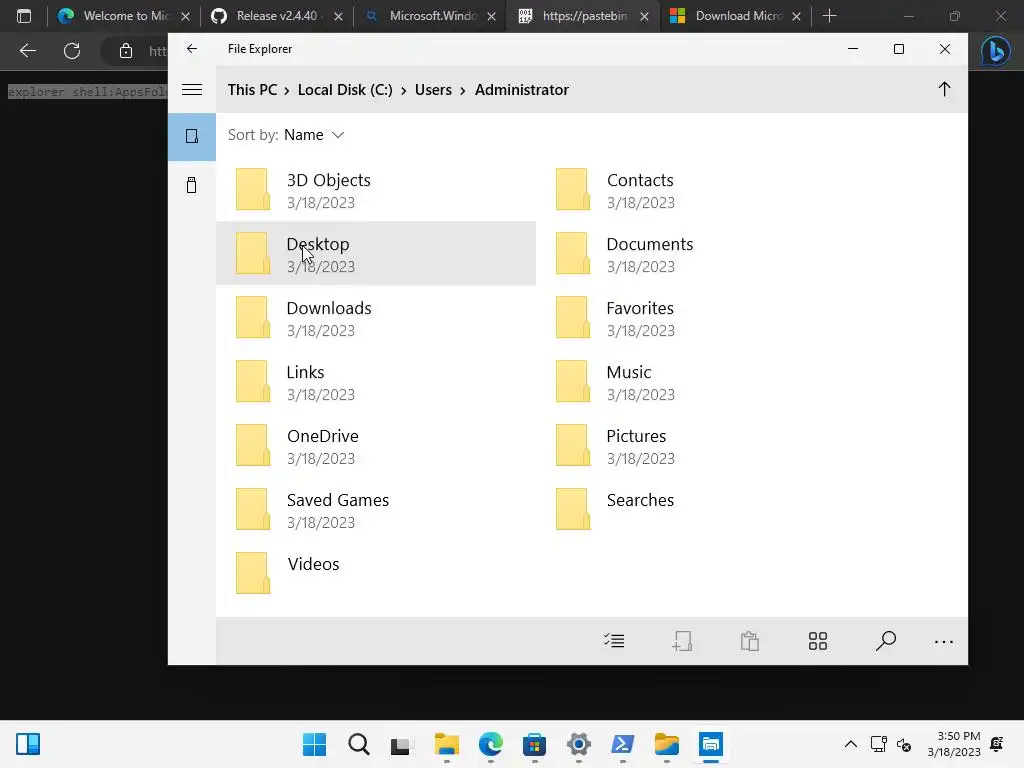Click the site lock icon in Edge address bar
The width and height of the screenshot is (1024, 768).
pos(125,50)
